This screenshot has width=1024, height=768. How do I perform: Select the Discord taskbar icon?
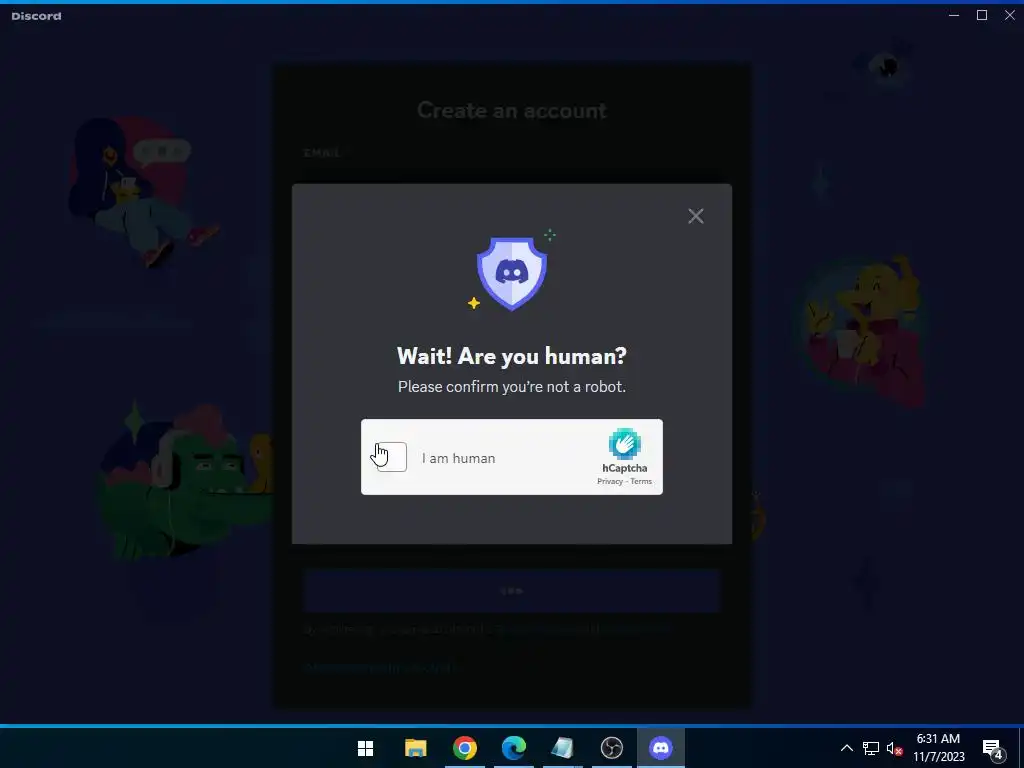(661, 748)
